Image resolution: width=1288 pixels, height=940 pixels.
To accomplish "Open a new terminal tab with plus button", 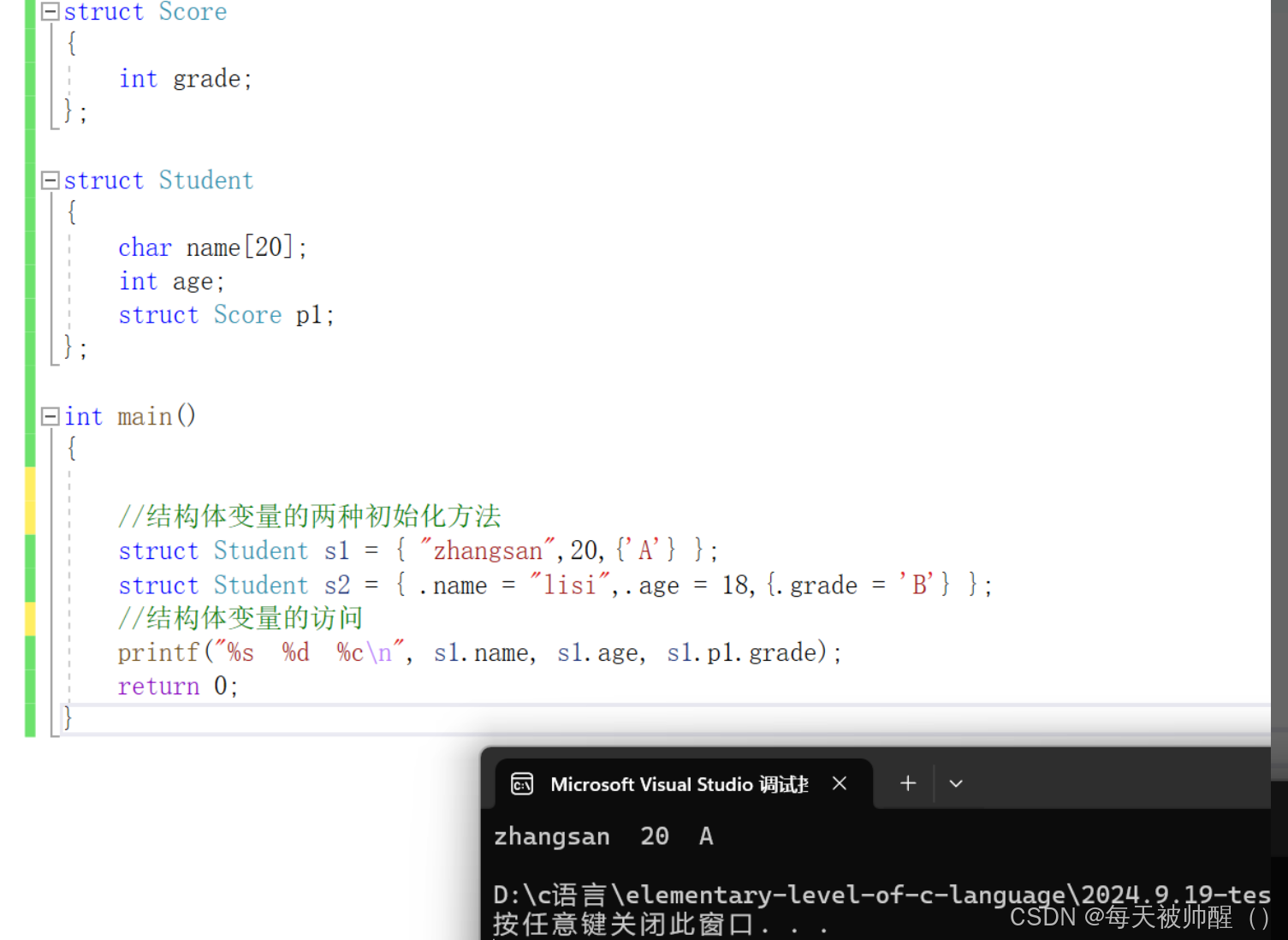I will click(907, 782).
